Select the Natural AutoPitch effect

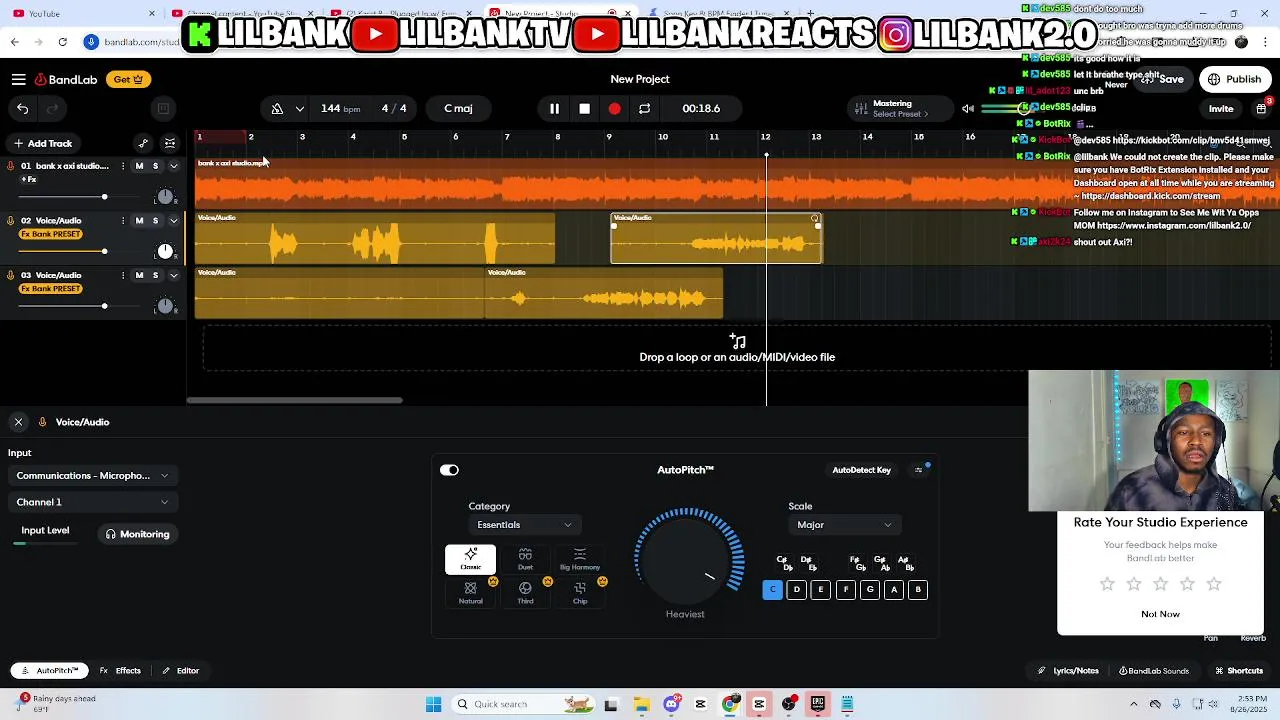[x=470, y=593]
